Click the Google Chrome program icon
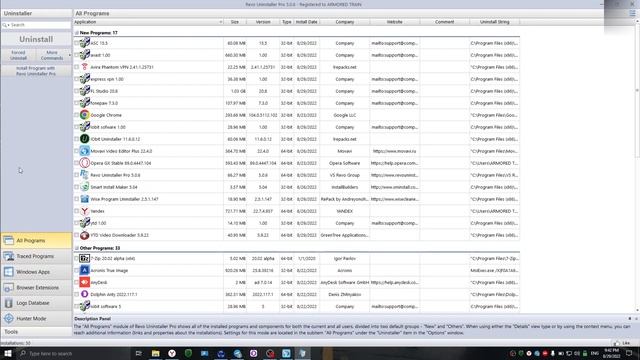640x360 pixels. point(84,115)
